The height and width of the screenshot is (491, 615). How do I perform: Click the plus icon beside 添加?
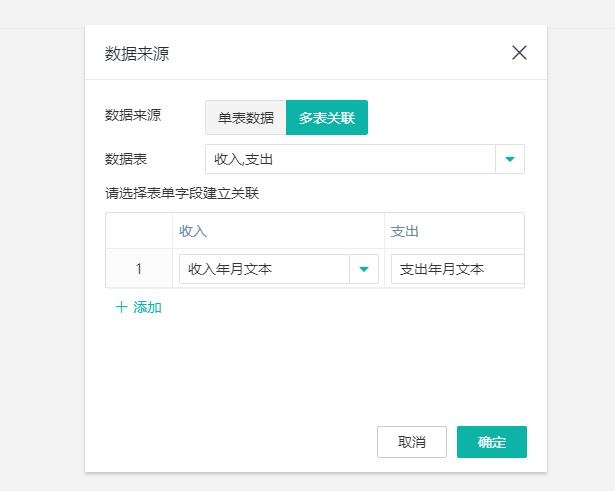tap(121, 307)
